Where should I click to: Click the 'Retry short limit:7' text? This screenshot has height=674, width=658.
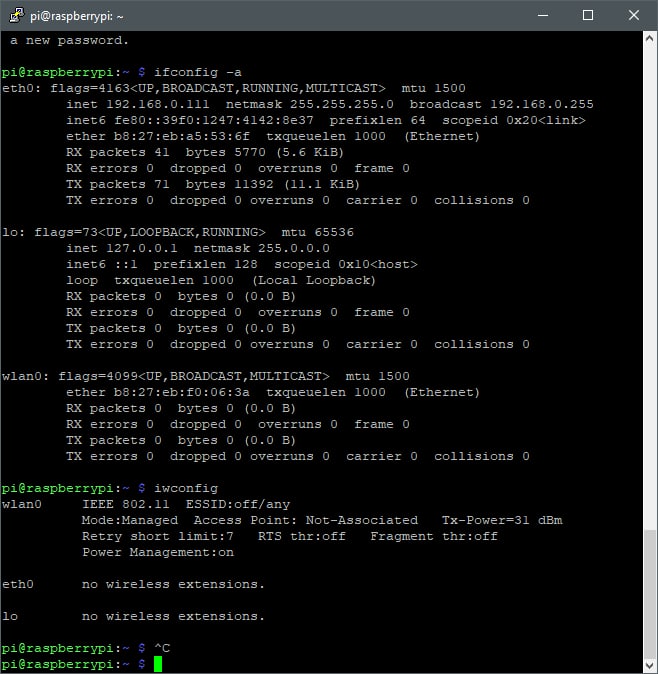pyautogui.click(x=158, y=536)
